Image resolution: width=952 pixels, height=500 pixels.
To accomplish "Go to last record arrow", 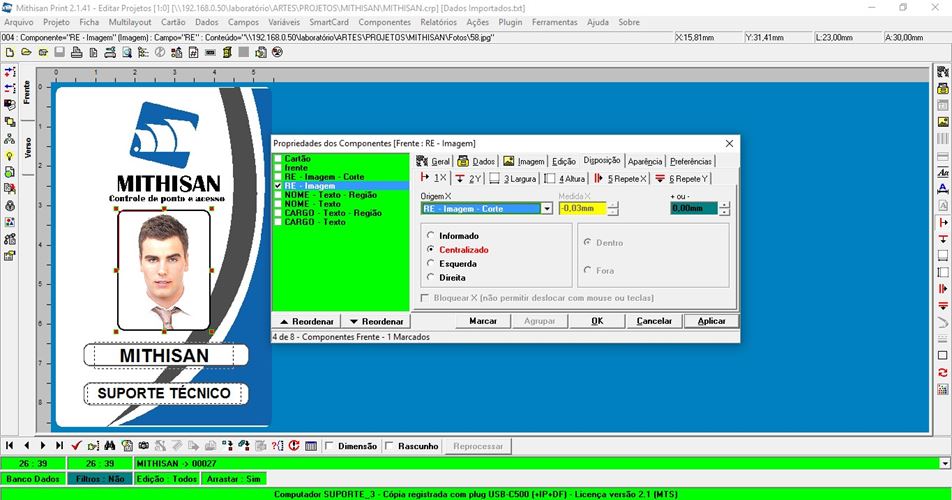I will pyautogui.click(x=59, y=445).
